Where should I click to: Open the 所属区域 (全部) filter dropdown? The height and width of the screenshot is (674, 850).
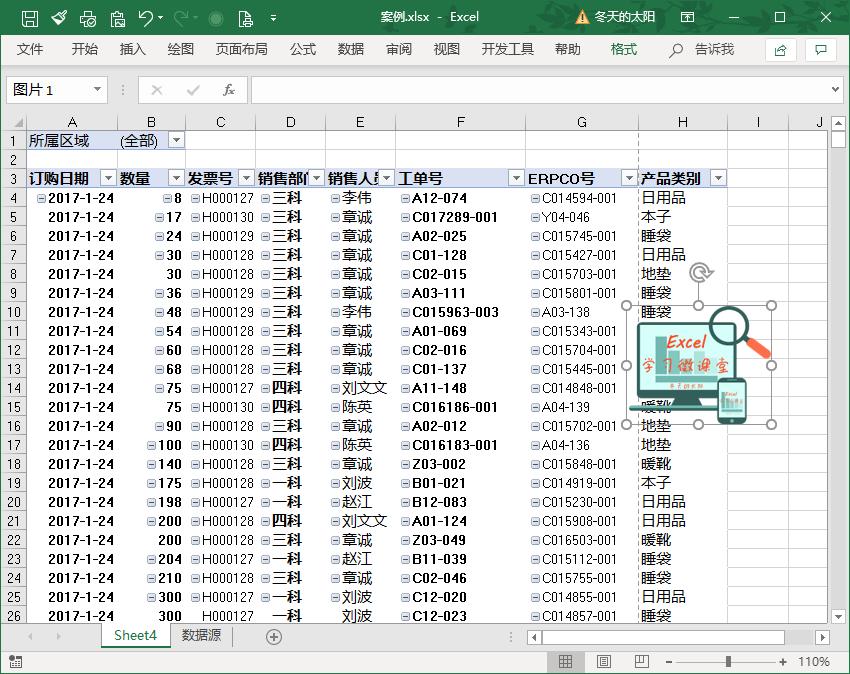(175, 140)
